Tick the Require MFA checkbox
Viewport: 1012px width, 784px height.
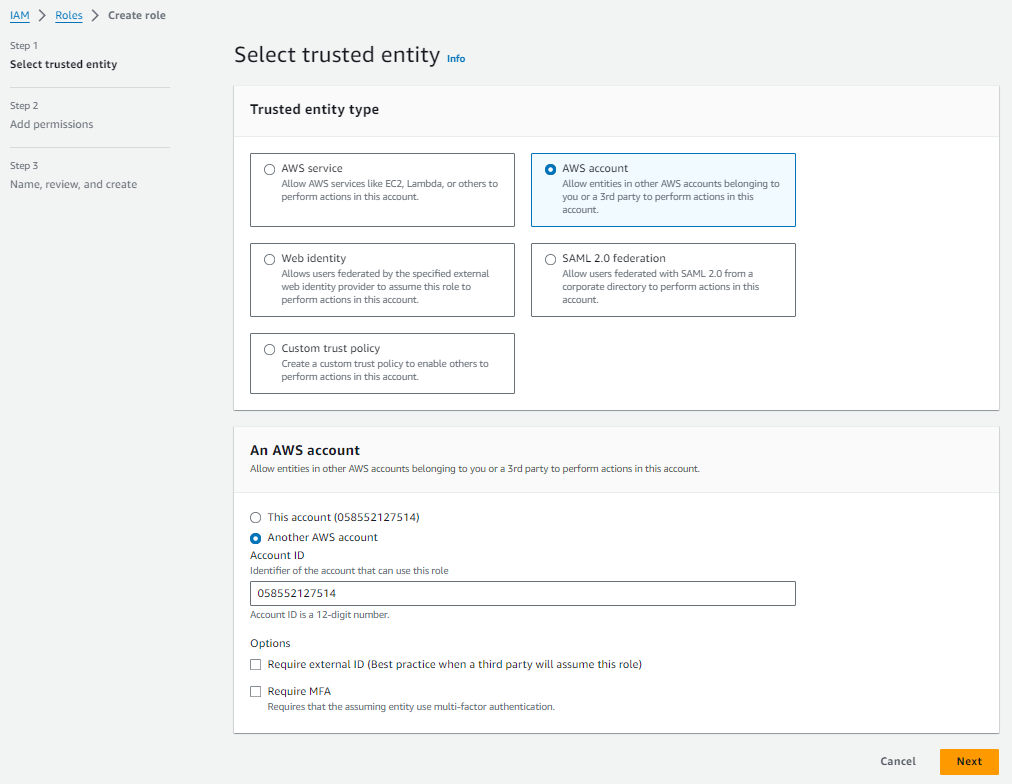(x=256, y=691)
